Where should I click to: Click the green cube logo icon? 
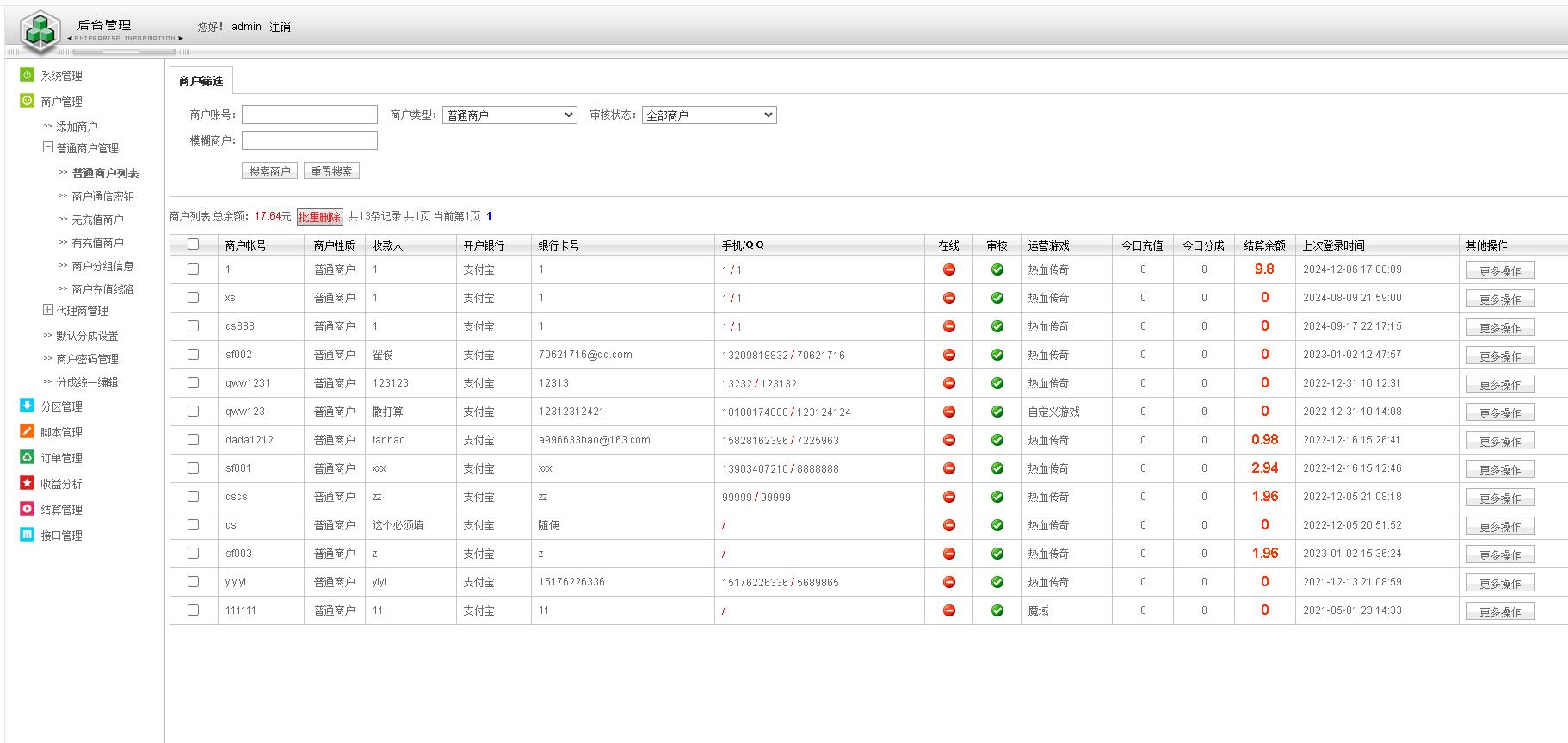[x=40, y=30]
